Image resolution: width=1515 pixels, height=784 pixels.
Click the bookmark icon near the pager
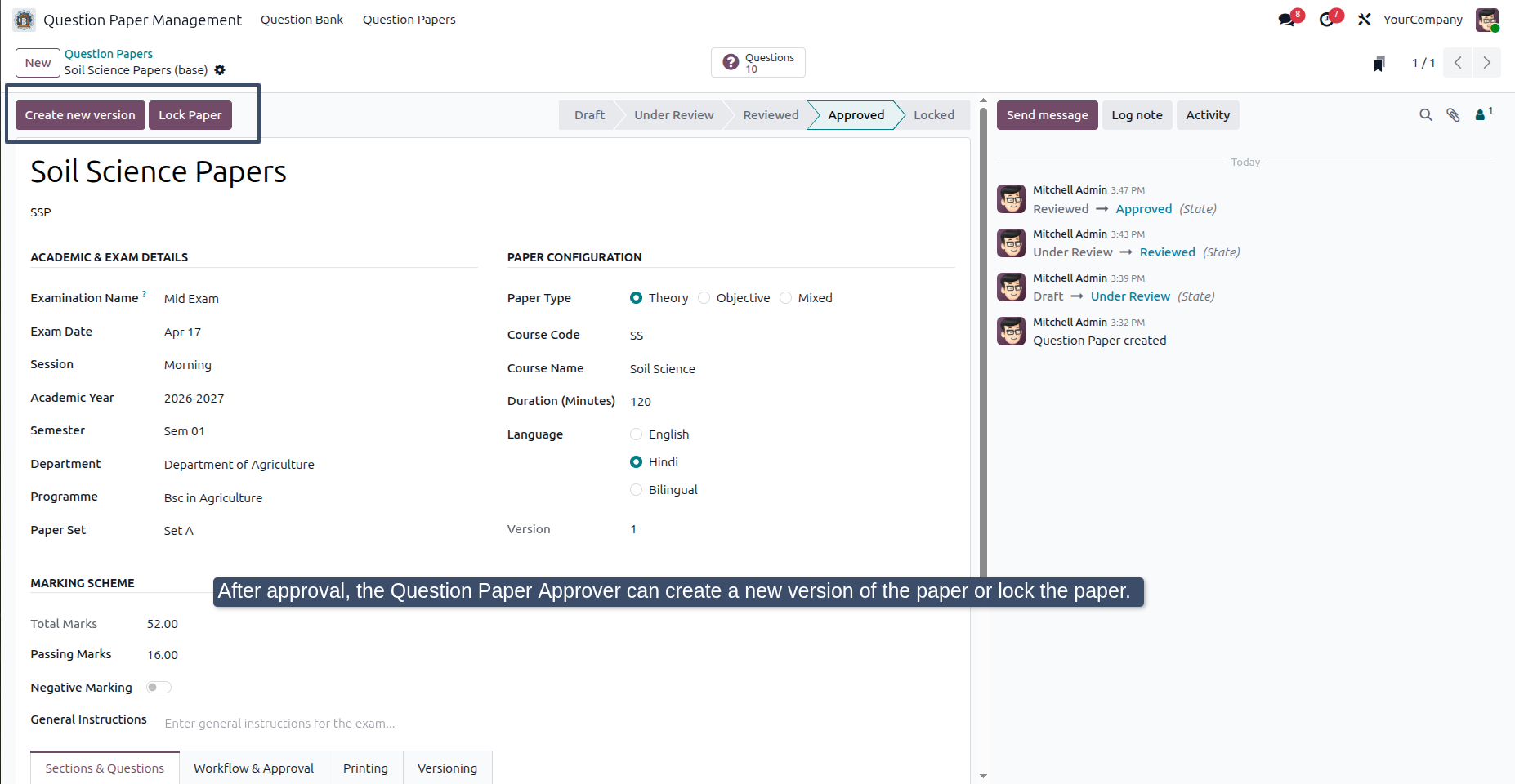click(x=1379, y=63)
